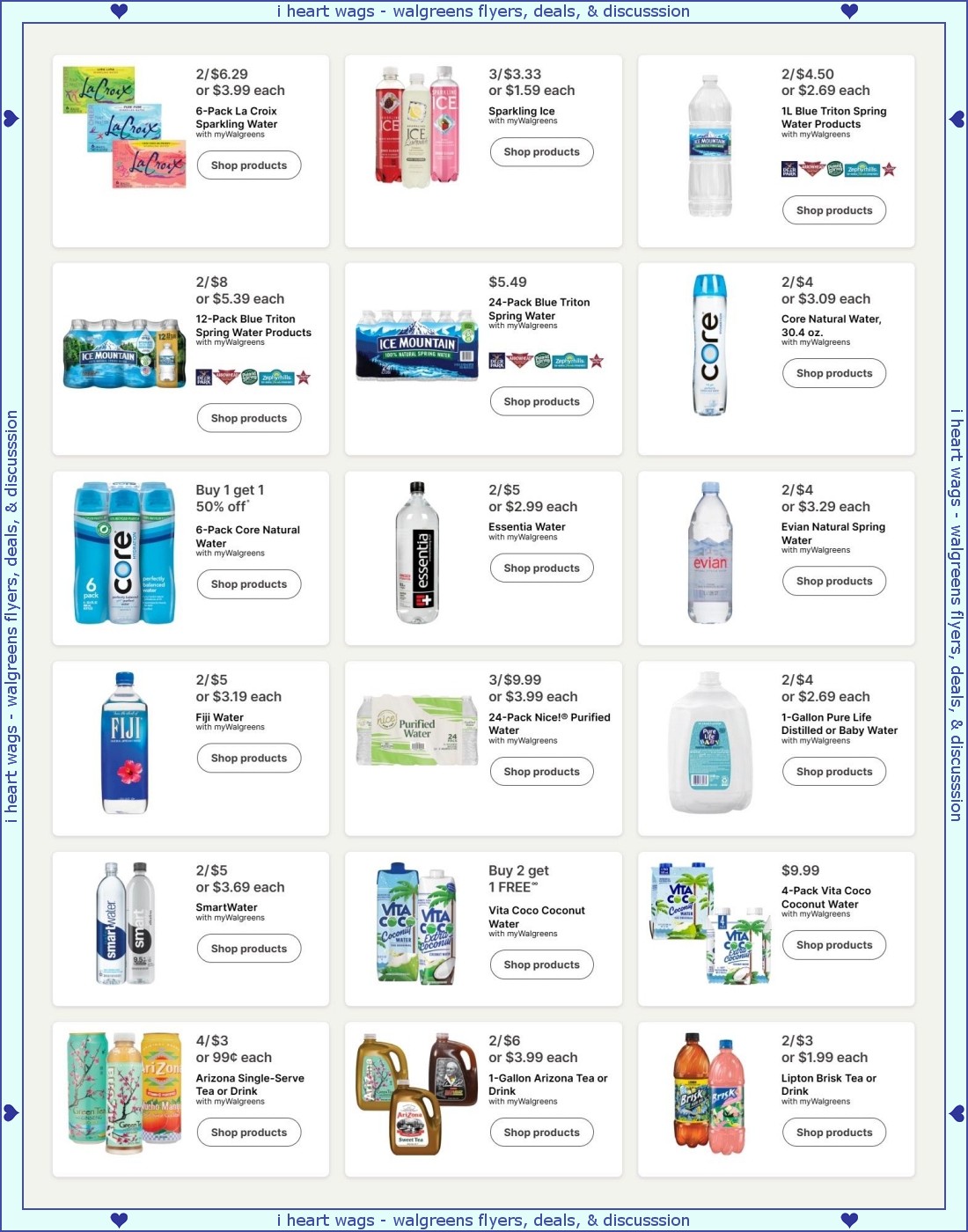
Task: Click the Lipton Brisk bottles image
Action: coord(710,1094)
